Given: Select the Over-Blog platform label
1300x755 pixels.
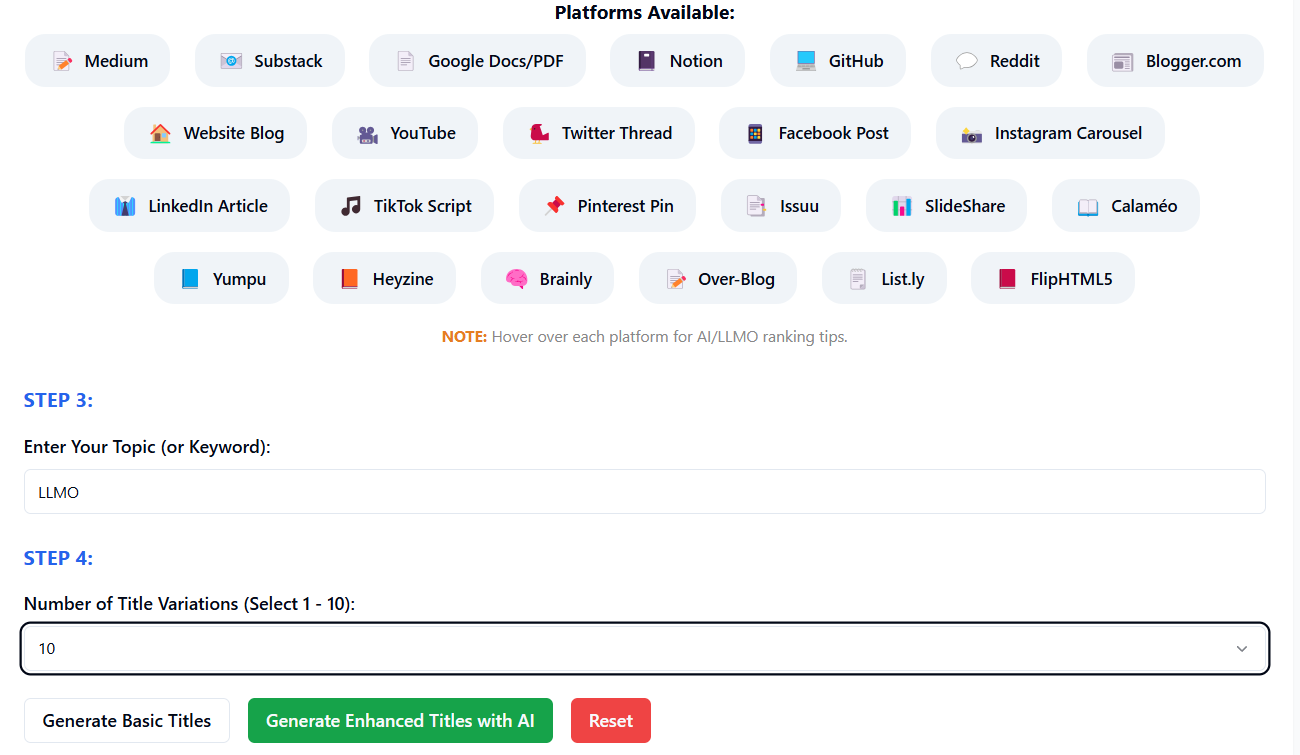Looking at the screenshot, I should pos(736,279).
